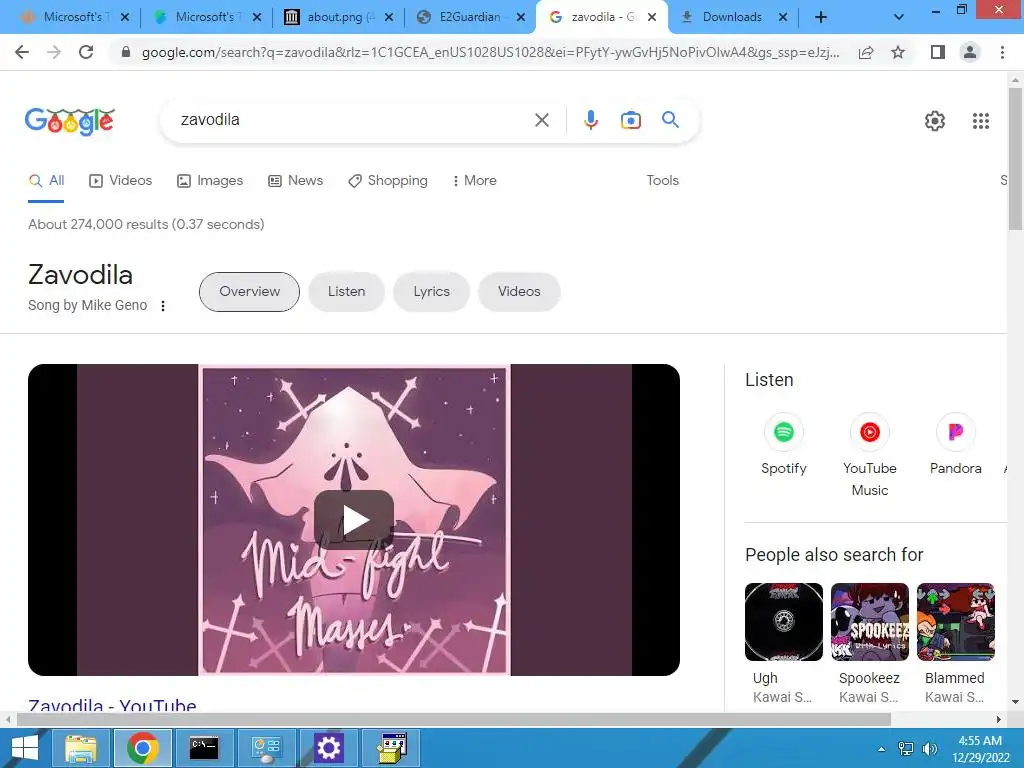This screenshot has height=768, width=1024.
Task: Open more options next to Mike Geno
Action: pyautogui.click(x=163, y=306)
